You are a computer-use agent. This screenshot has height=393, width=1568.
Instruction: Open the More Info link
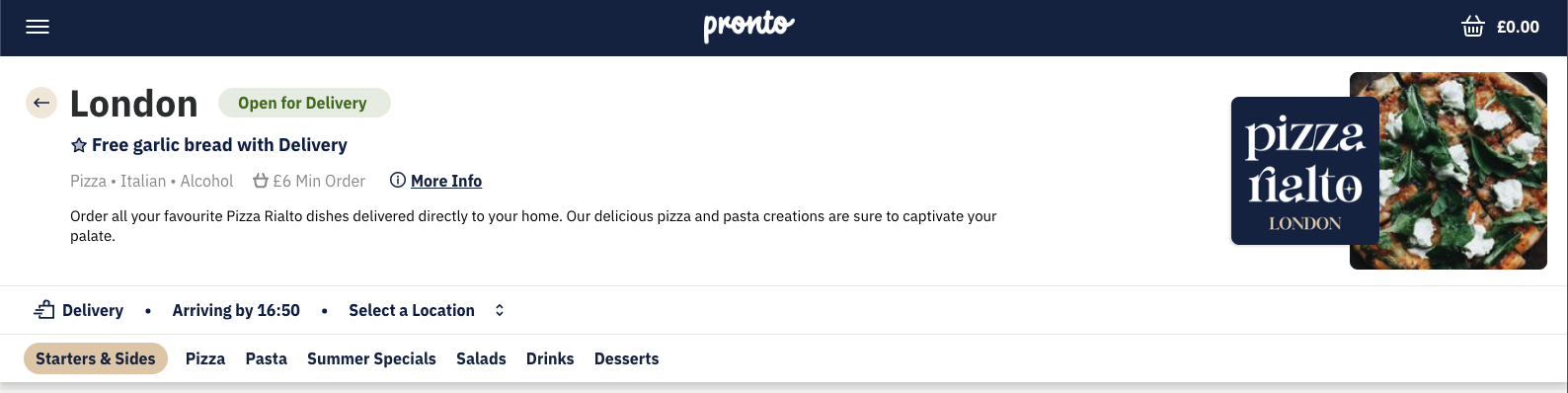pyautogui.click(x=446, y=181)
